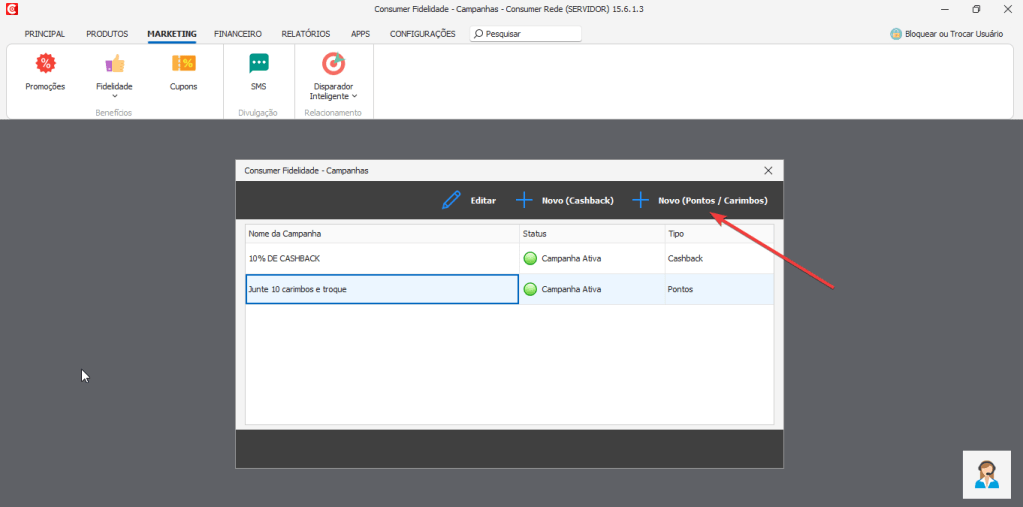Select the 10% DE CASHBACK campaign
Viewport: 1023px width, 507px height.
click(382, 258)
